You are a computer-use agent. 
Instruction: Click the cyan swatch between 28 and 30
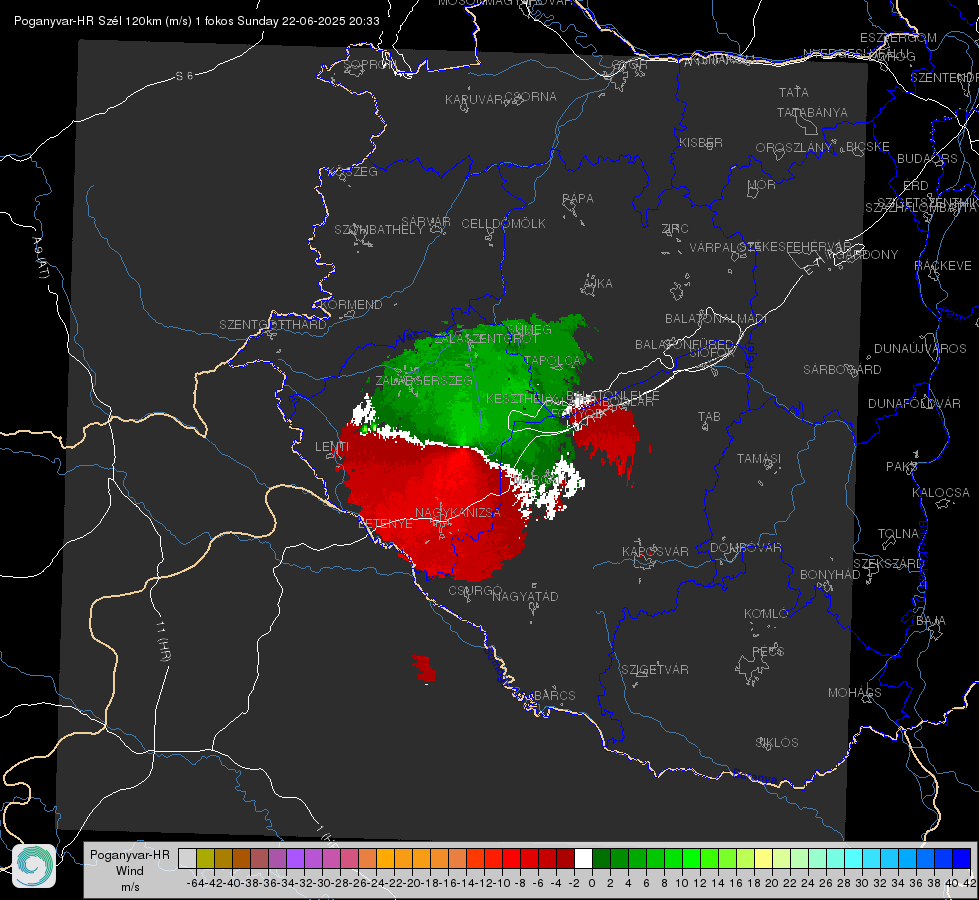click(854, 858)
